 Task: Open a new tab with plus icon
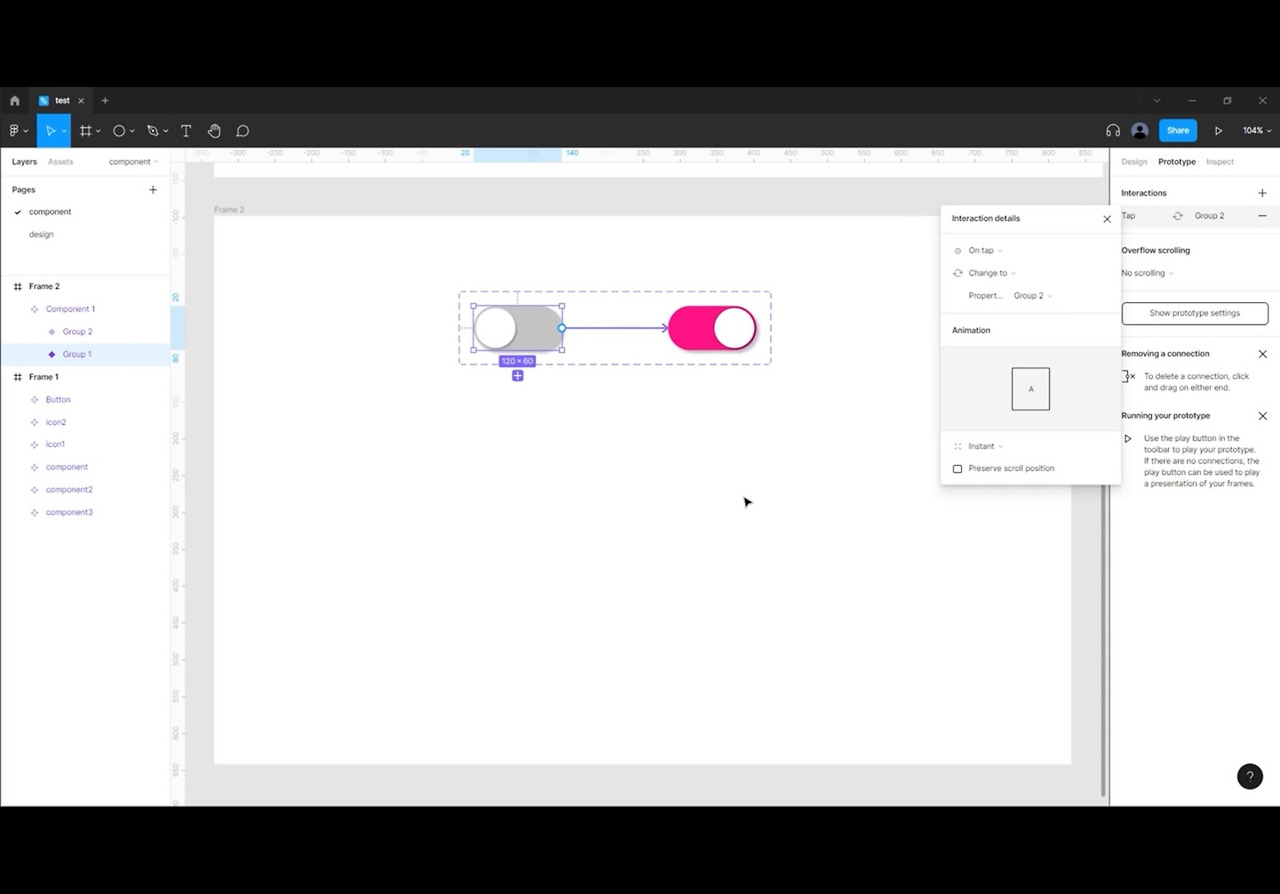tap(105, 101)
